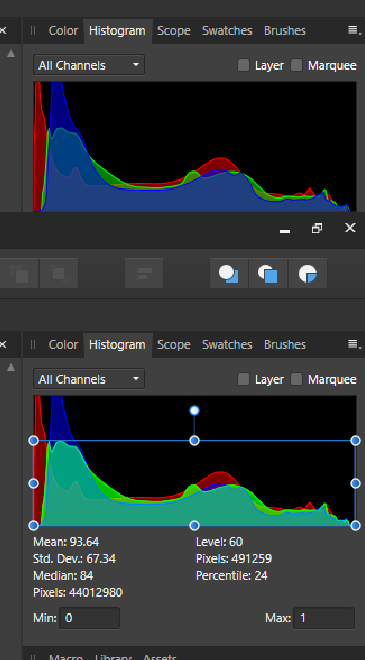Enable the Layer checkbox in upper Histogram panel
Screen dimensions: 365x660
243,65
